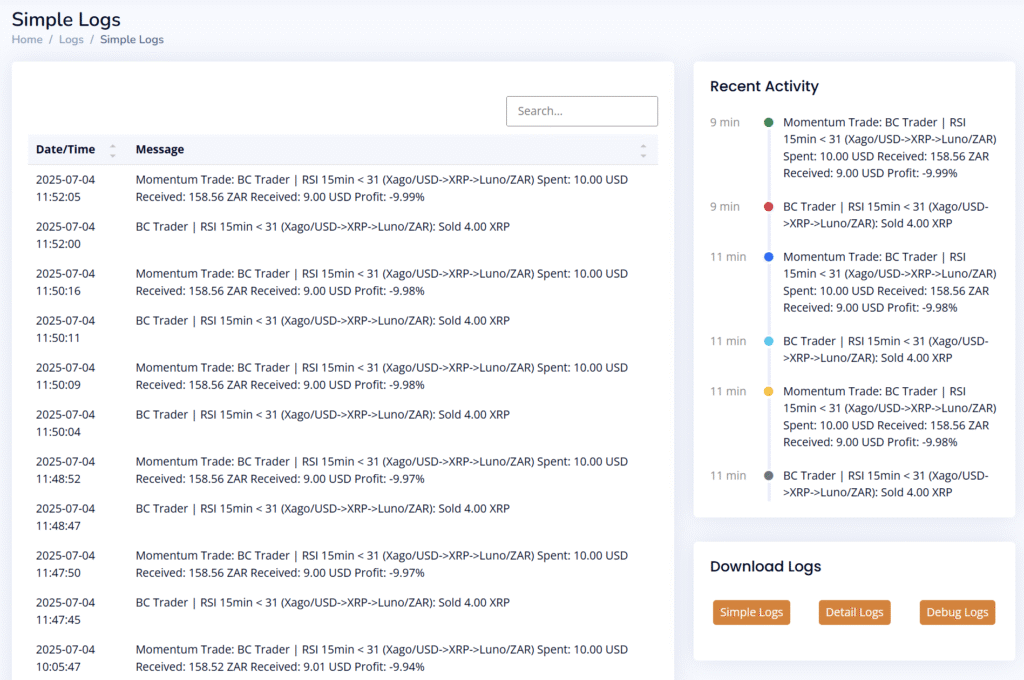Click the gray dot in activity timeline
This screenshot has height=680, width=1024.
click(768, 476)
